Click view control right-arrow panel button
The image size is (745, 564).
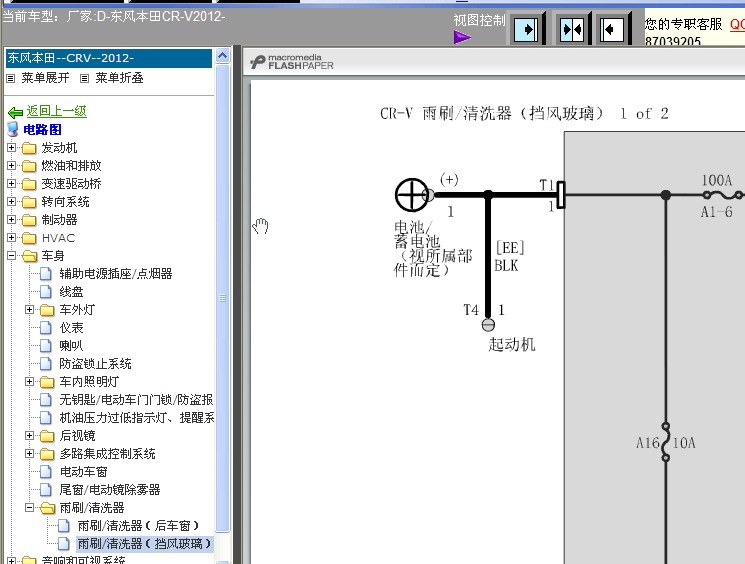click(x=526, y=29)
